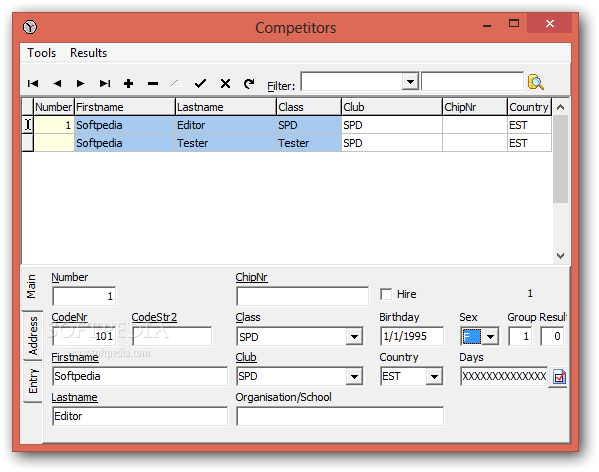
Task: Open the Class combo box arrow
Action: [354, 336]
